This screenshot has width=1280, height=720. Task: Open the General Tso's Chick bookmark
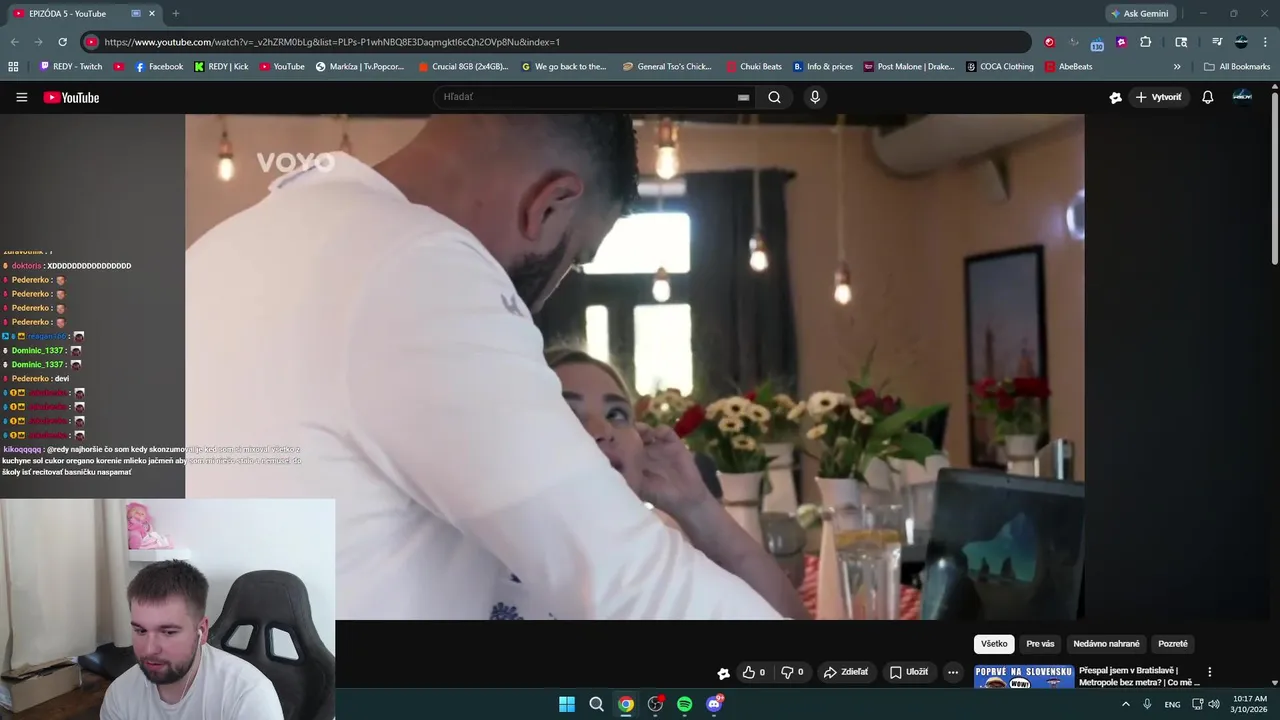(667, 66)
